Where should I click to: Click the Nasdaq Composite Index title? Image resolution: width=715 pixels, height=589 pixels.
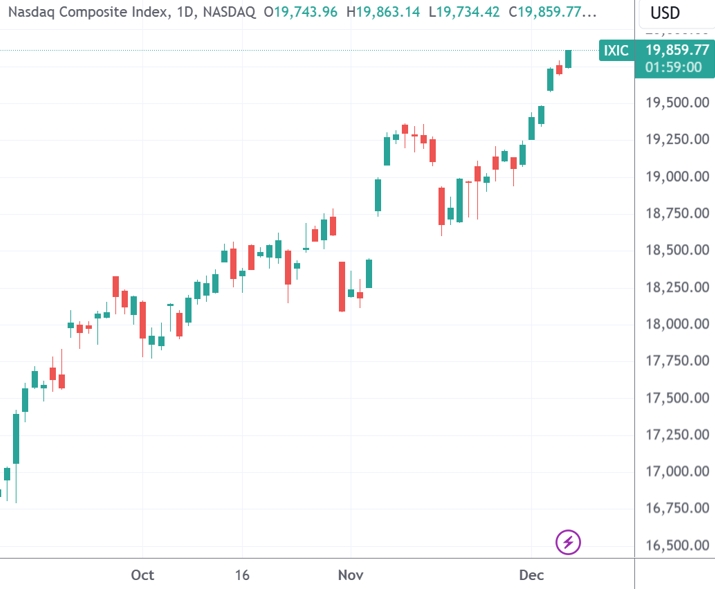click(89, 12)
